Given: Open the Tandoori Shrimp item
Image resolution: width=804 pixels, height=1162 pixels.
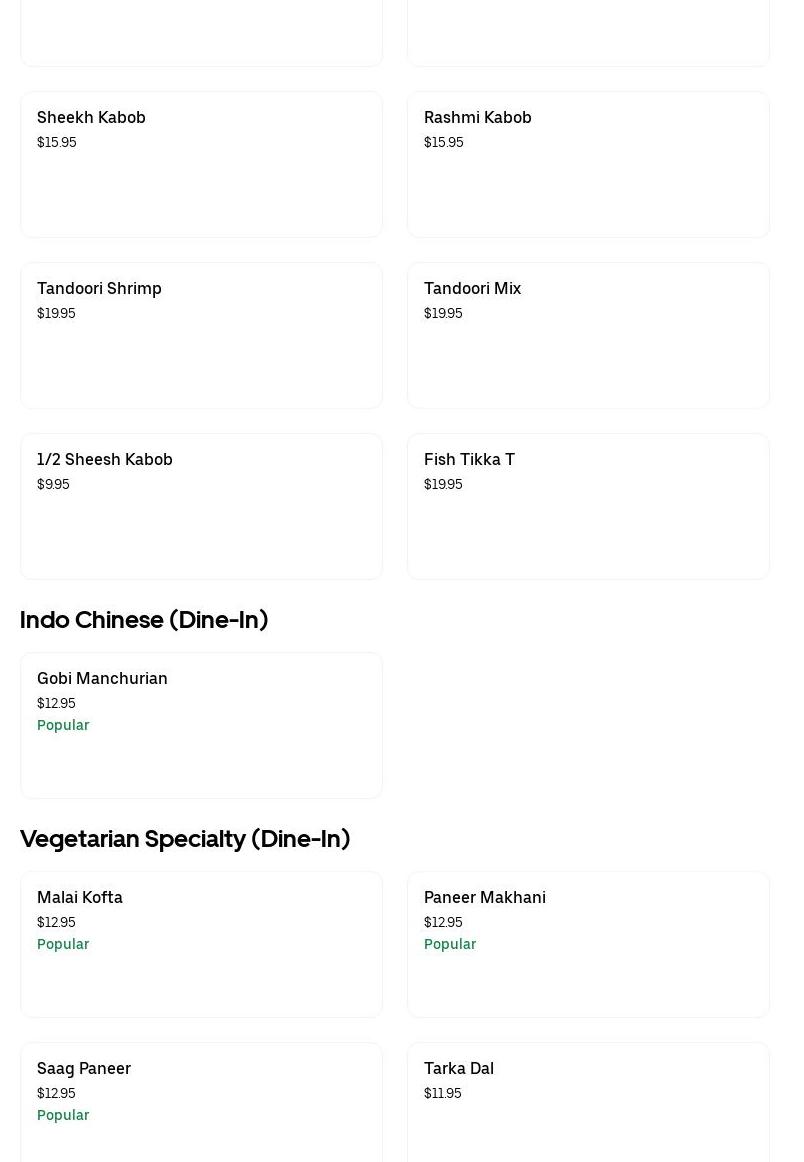Looking at the screenshot, I should click(201, 336).
